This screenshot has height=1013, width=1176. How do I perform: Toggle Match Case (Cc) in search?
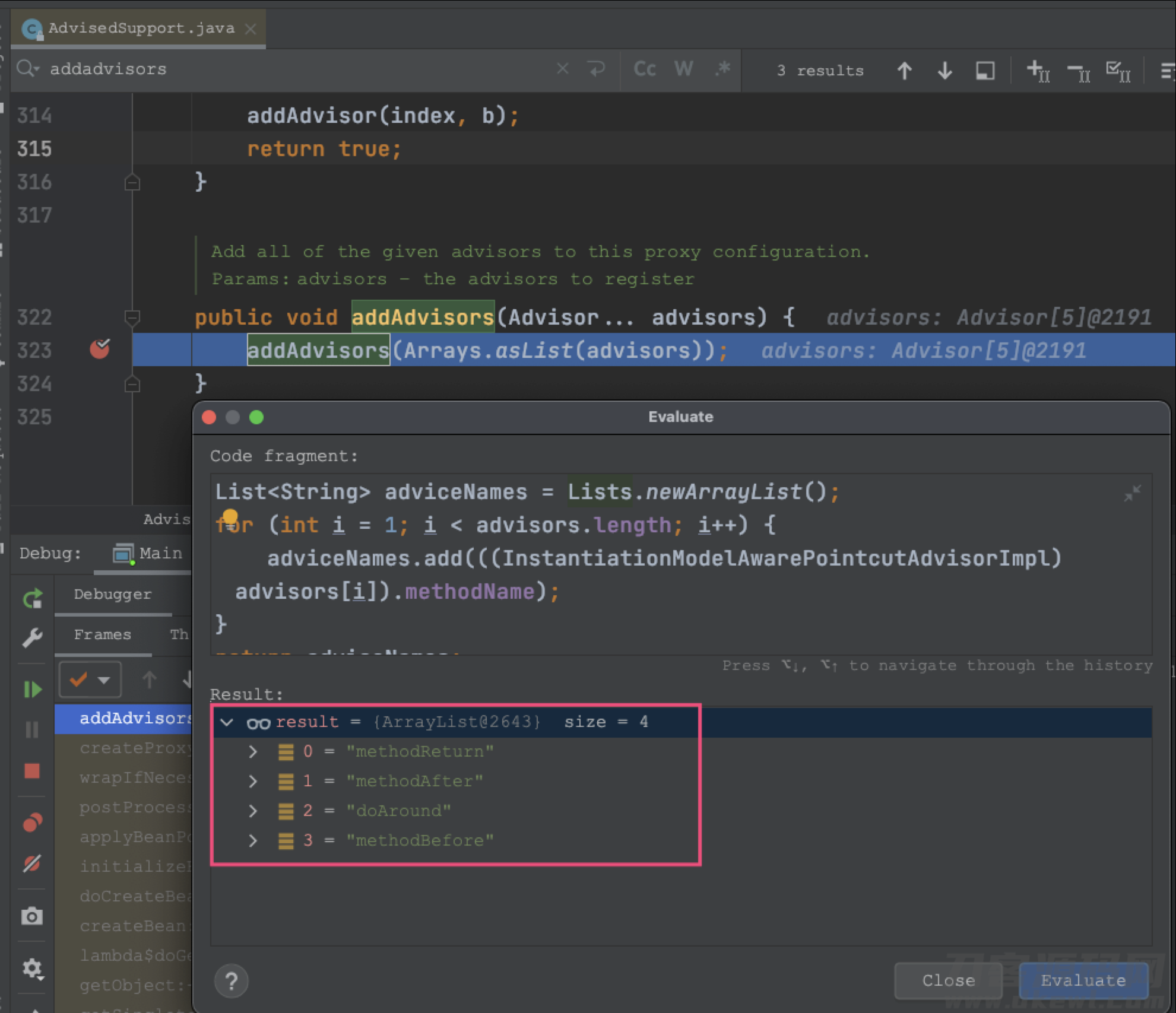coord(645,69)
